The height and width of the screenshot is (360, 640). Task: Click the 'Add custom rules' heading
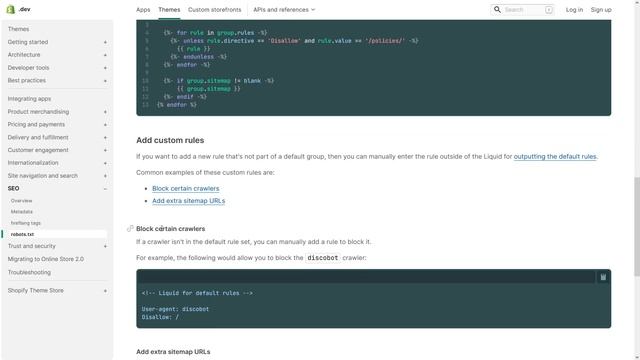170,140
